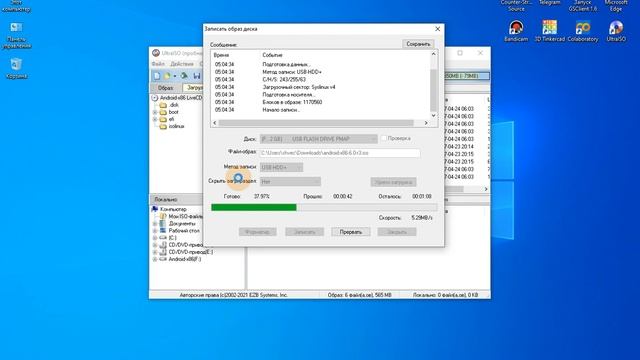This screenshot has width=640, height=360.
Task: Click the log scroll-left arrow
Action: coord(215,123)
